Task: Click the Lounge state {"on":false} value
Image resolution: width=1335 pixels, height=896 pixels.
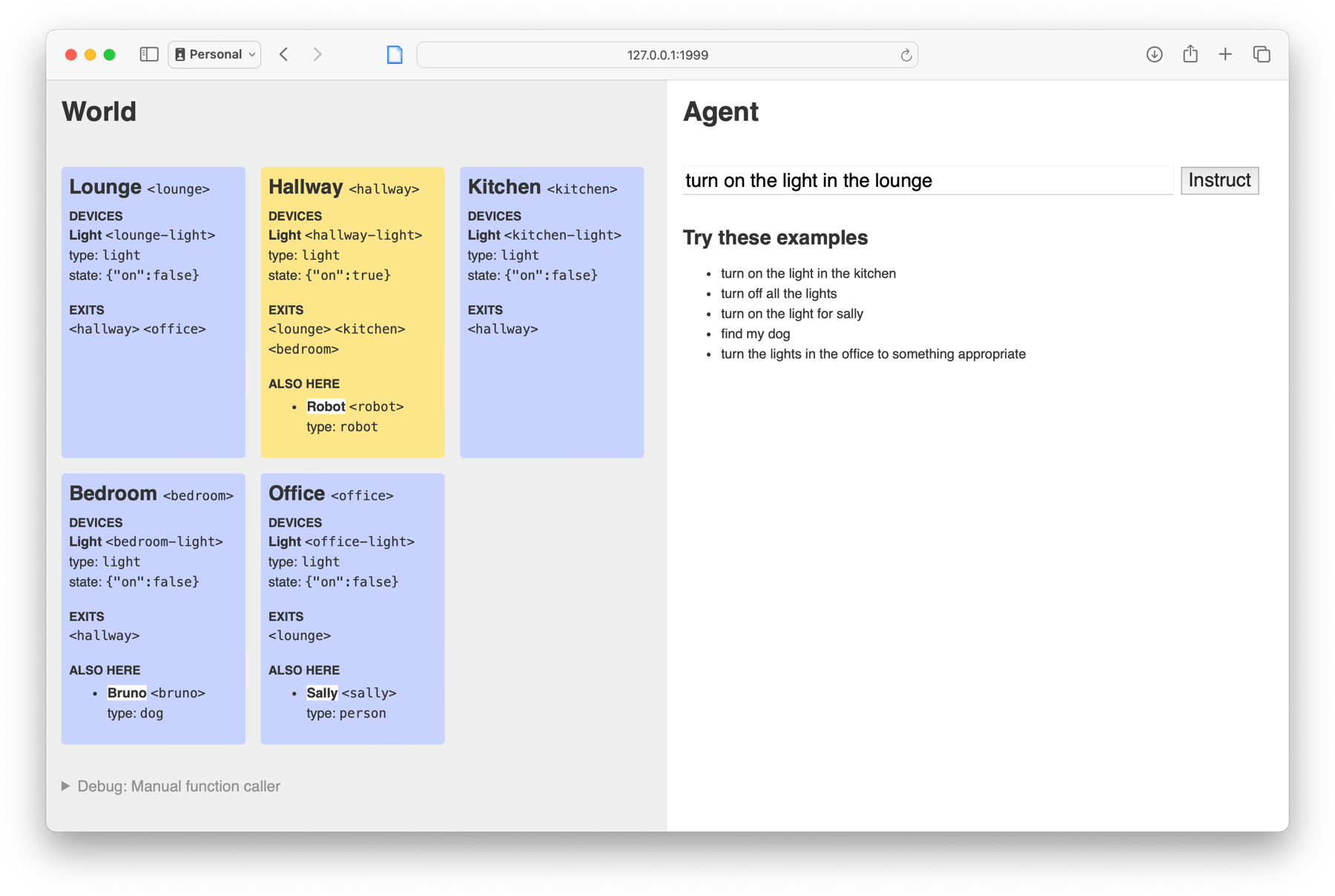Action: click(153, 275)
